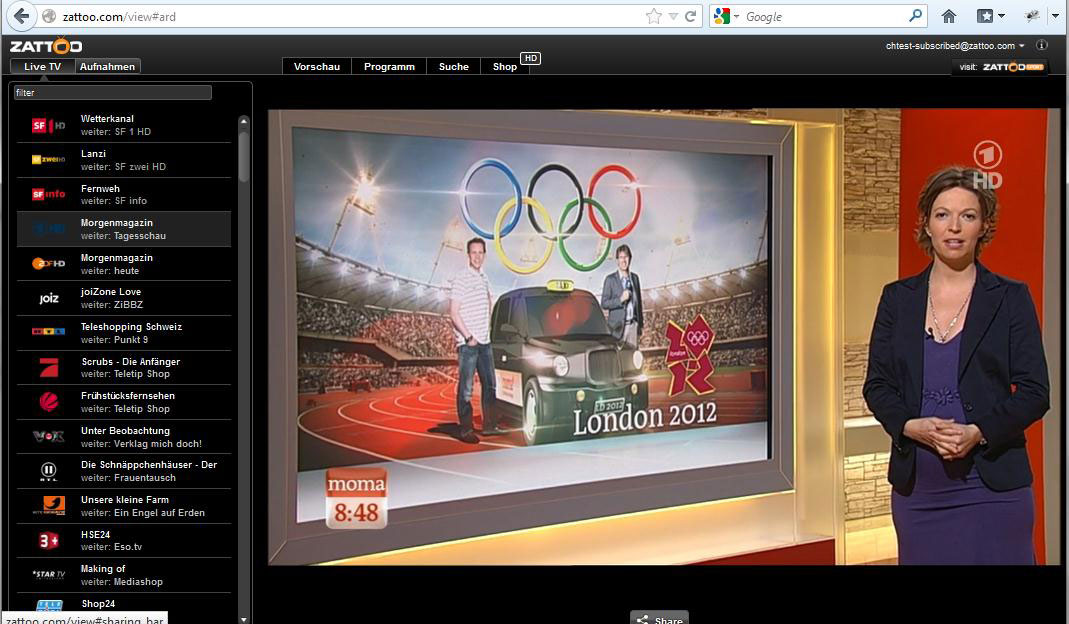
Task: Select the kabel eins logo beside Unsere kleine Farm
Action: tap(48, 506)
